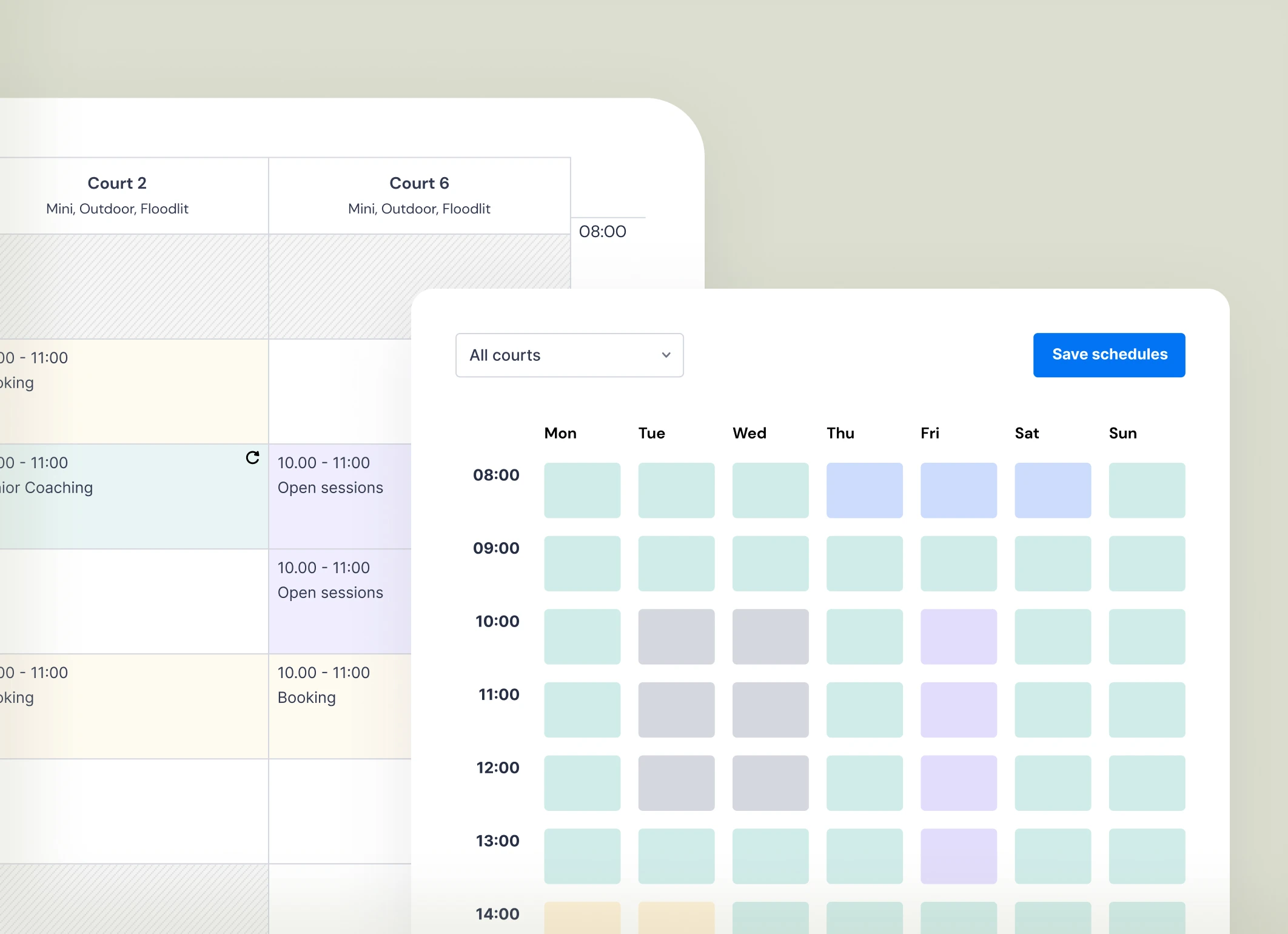Toggle the Monday 08:00 availability slot
The image size is (1288, 934).
tap(582, 490)
